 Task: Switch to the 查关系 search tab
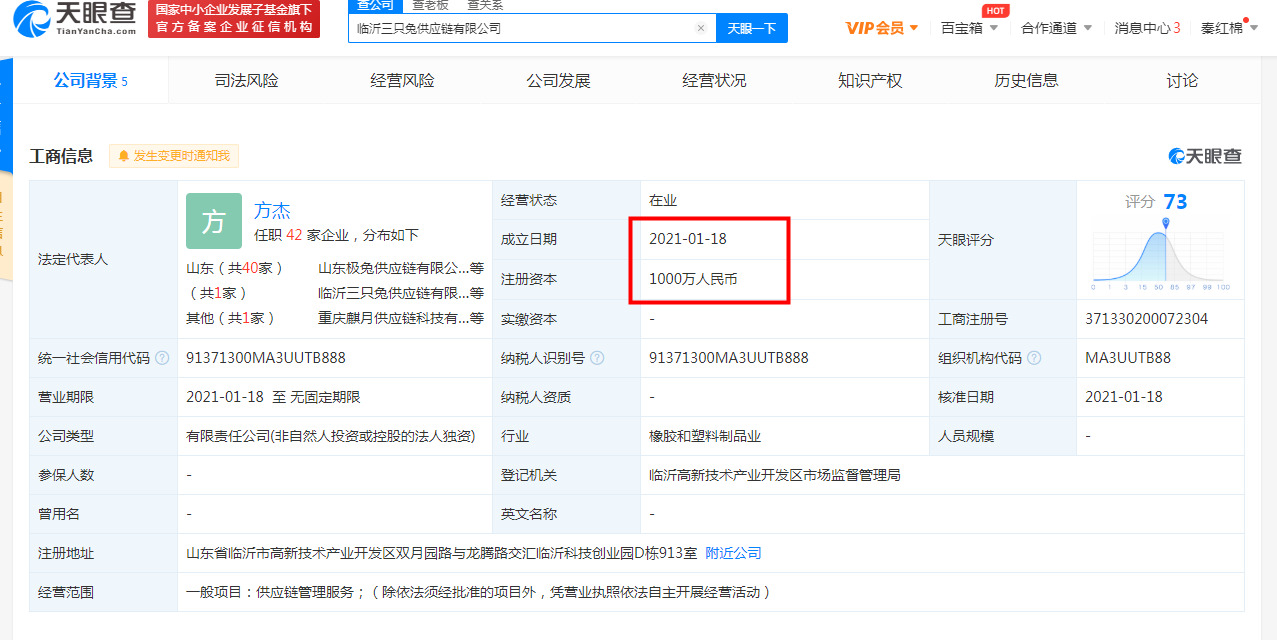485,5
